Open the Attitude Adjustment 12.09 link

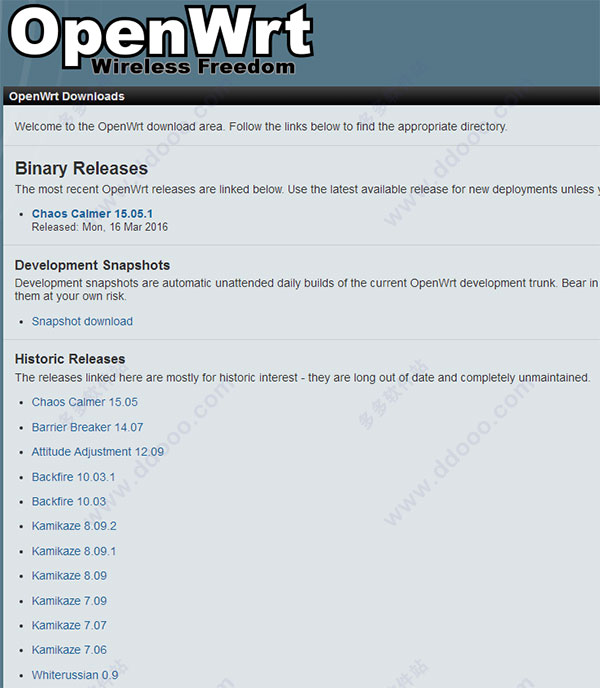97,452
